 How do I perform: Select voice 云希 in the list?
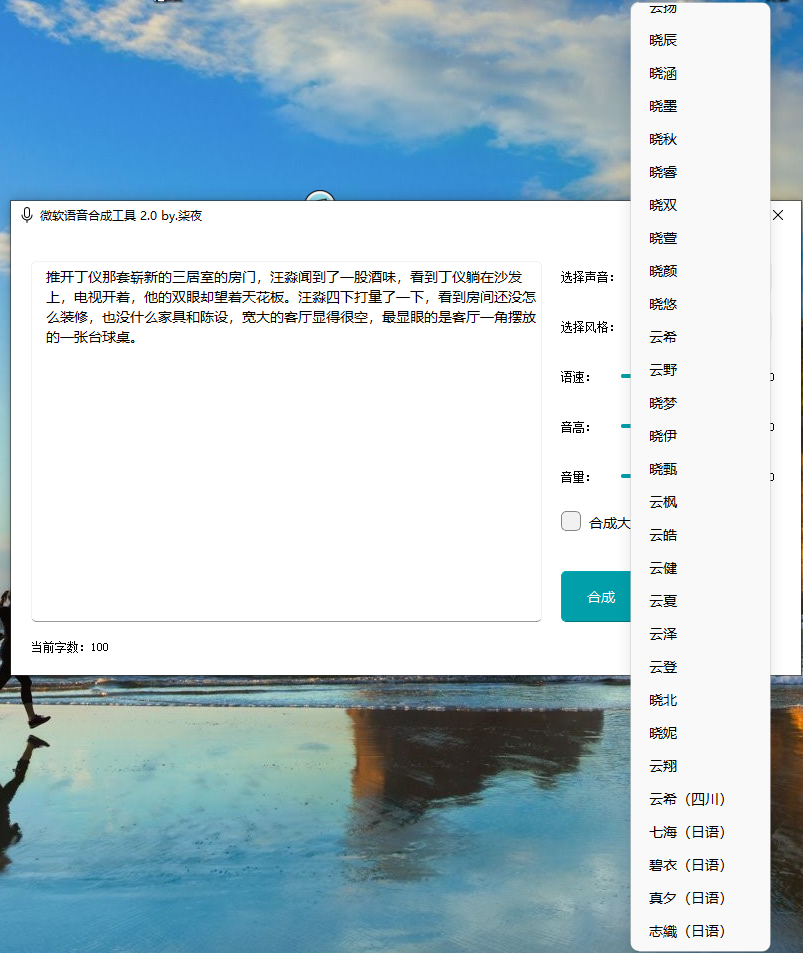click(661, 336)
